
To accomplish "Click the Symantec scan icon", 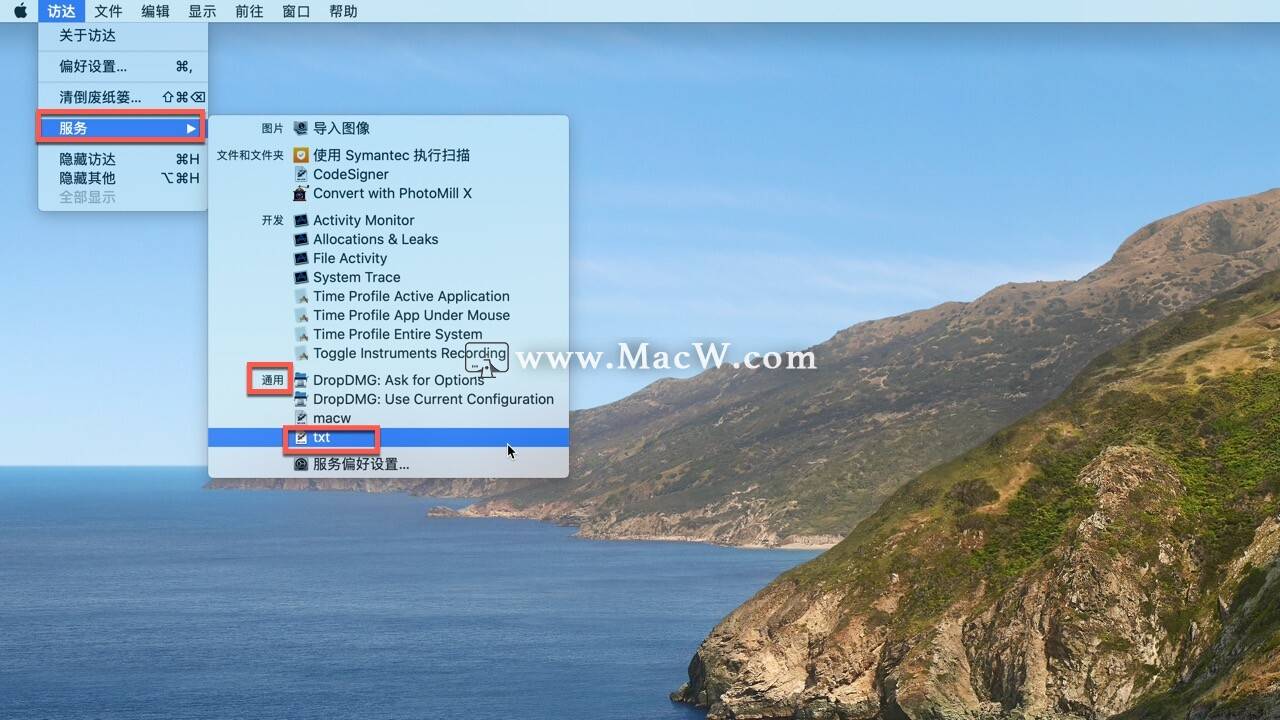I will coord(300,155).
